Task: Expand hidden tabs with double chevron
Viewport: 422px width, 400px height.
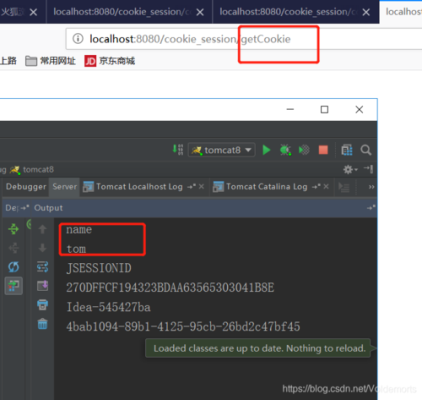Action: pos(371,187)
